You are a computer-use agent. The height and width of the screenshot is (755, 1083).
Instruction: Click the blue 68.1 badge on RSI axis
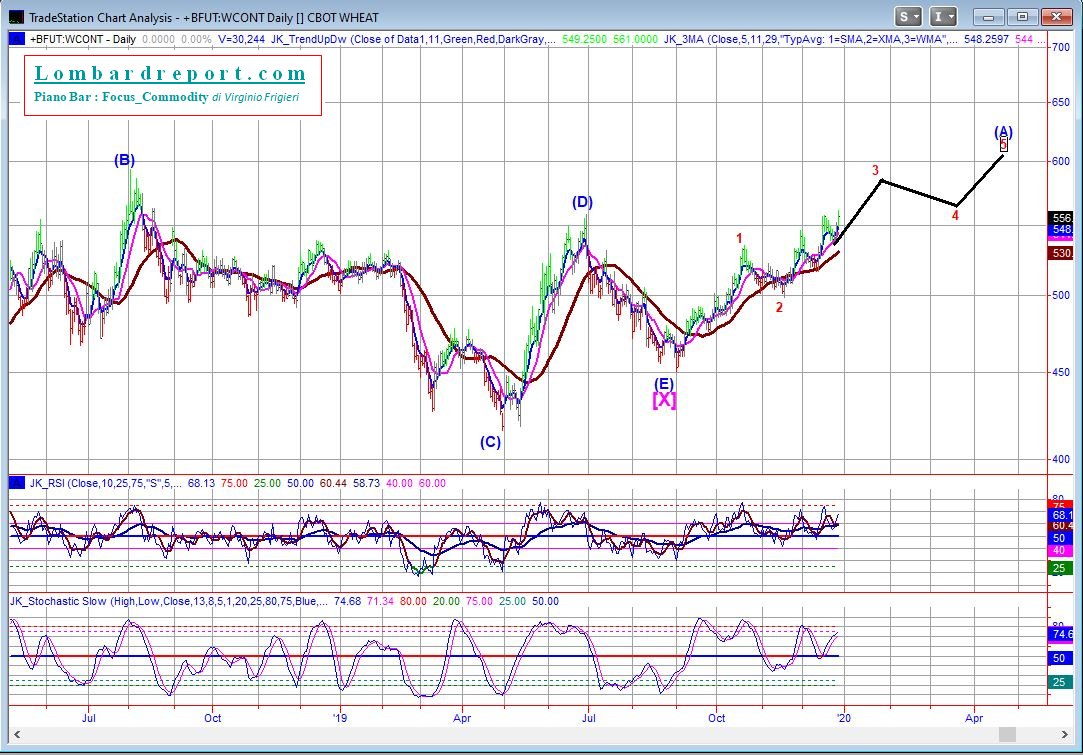point(1061,515)
